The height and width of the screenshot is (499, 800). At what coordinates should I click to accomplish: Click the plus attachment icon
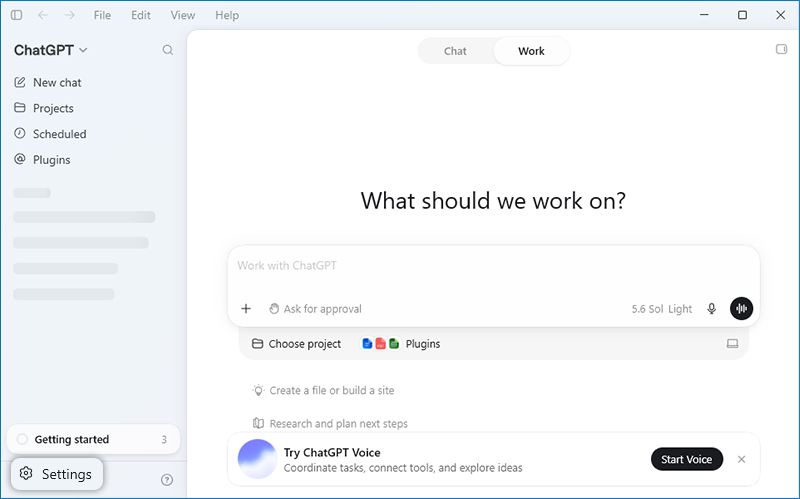click(246, 309)
